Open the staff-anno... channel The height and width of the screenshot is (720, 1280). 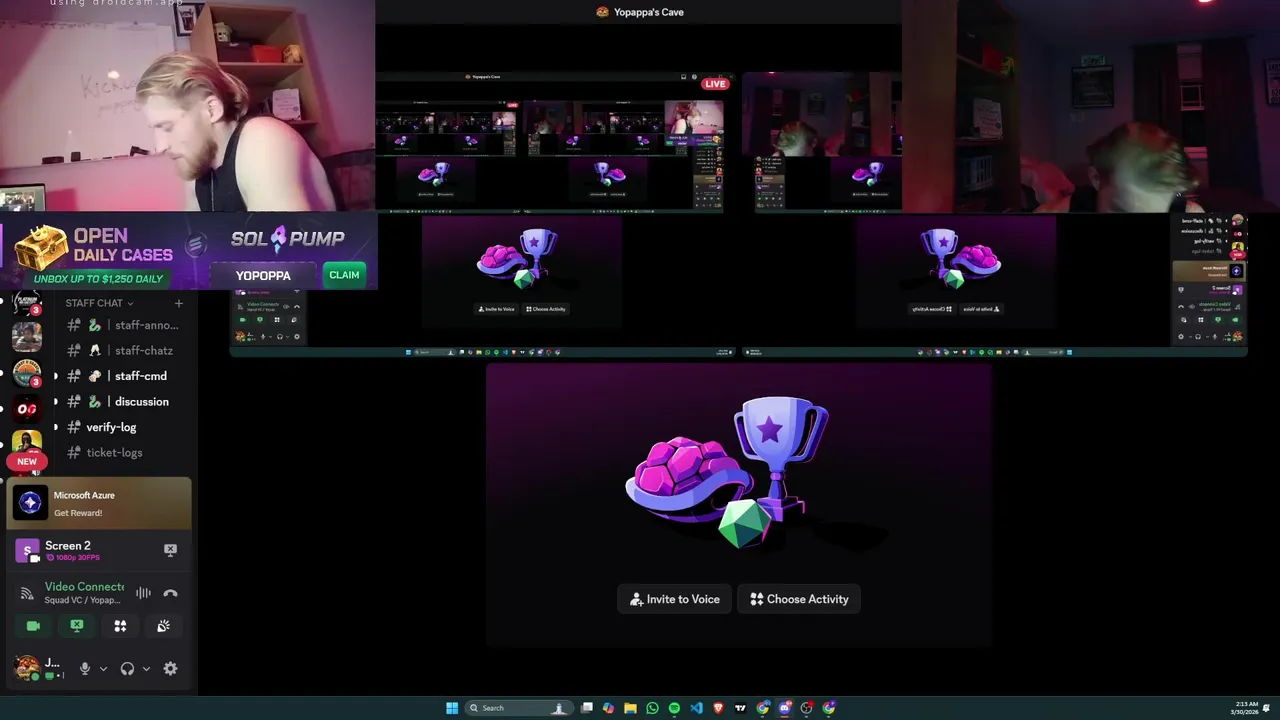124,325
